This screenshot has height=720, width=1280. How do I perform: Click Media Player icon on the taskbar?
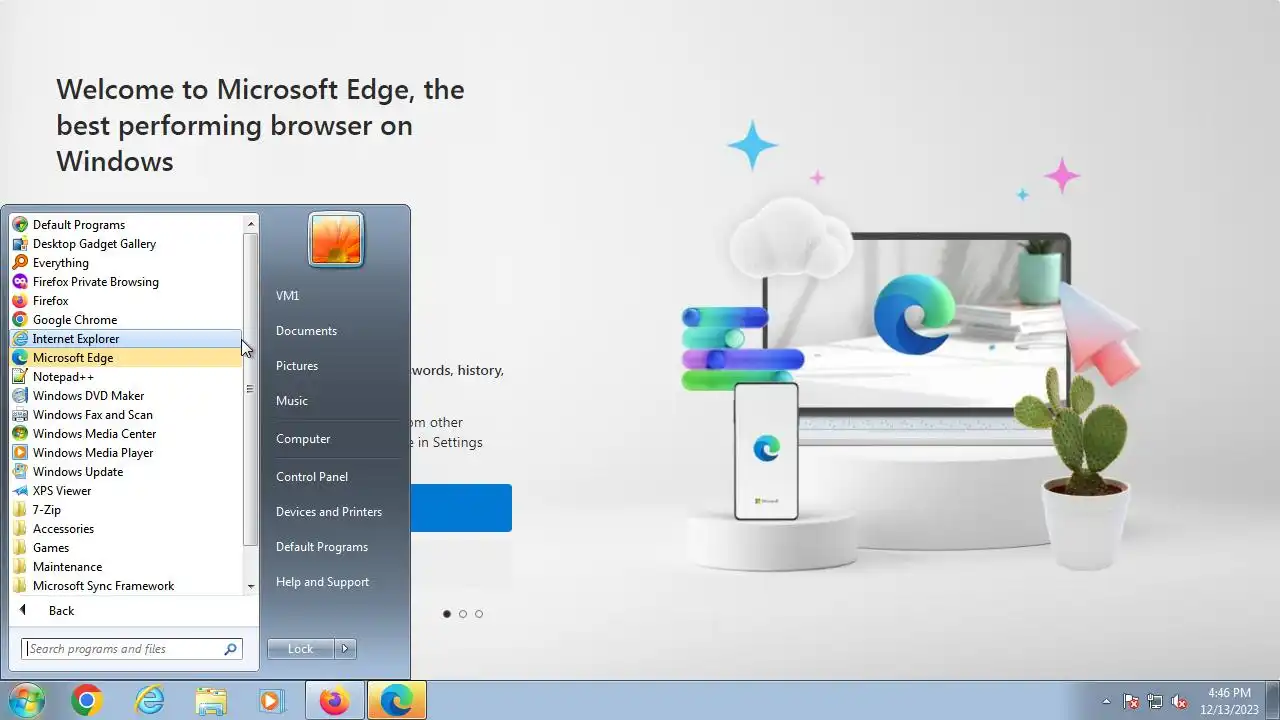point(271,701)
